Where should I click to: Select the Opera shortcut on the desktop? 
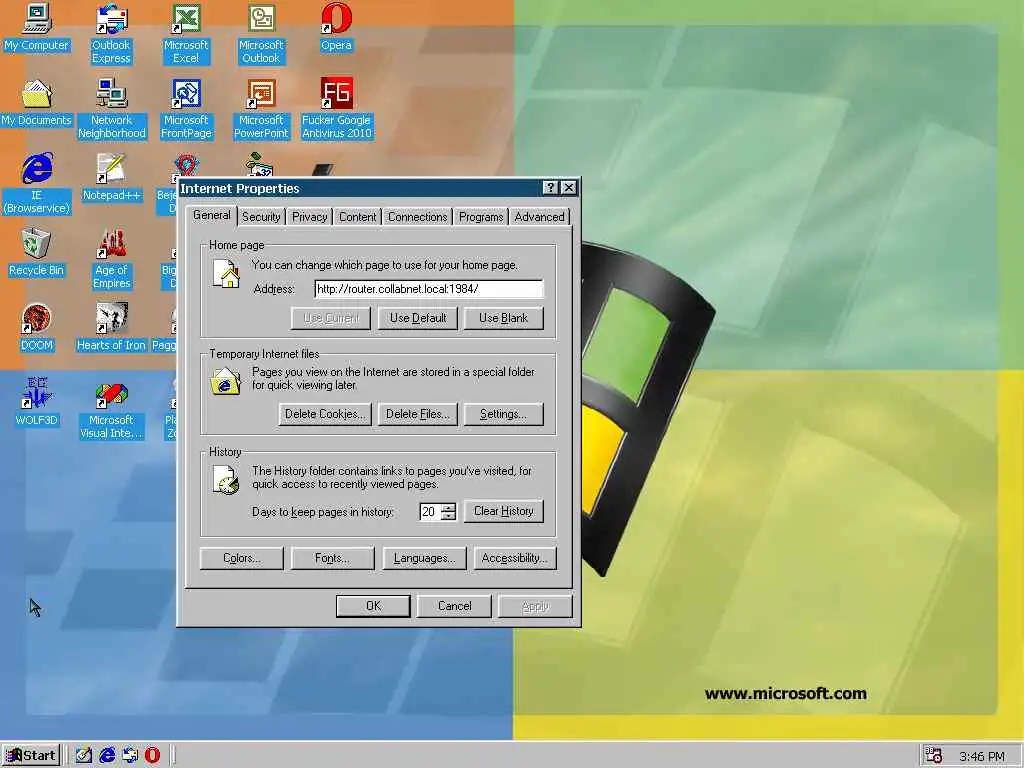[x=336, y=27]
